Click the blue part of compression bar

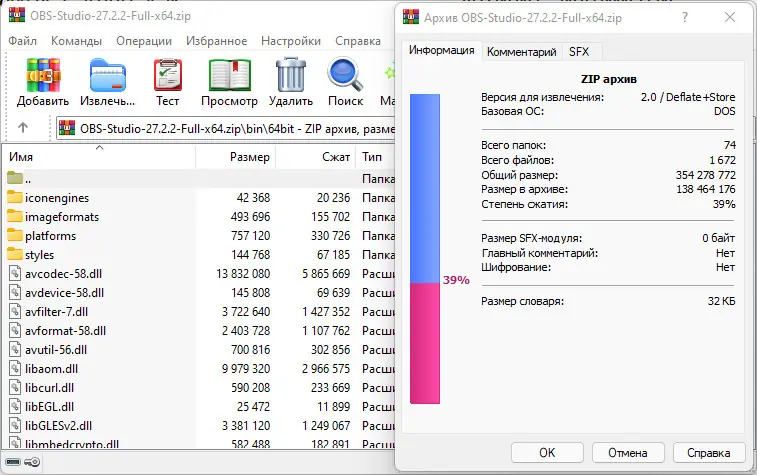pos(425,188)
